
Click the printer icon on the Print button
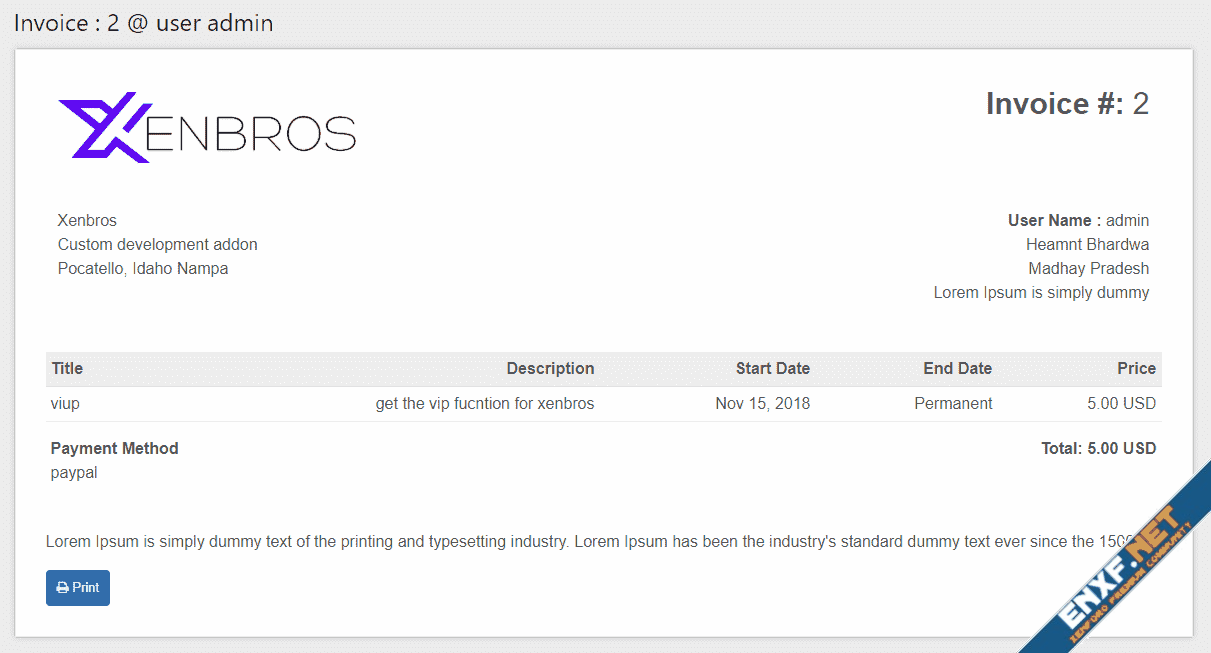pyautogui.click(x=63, y=588)
